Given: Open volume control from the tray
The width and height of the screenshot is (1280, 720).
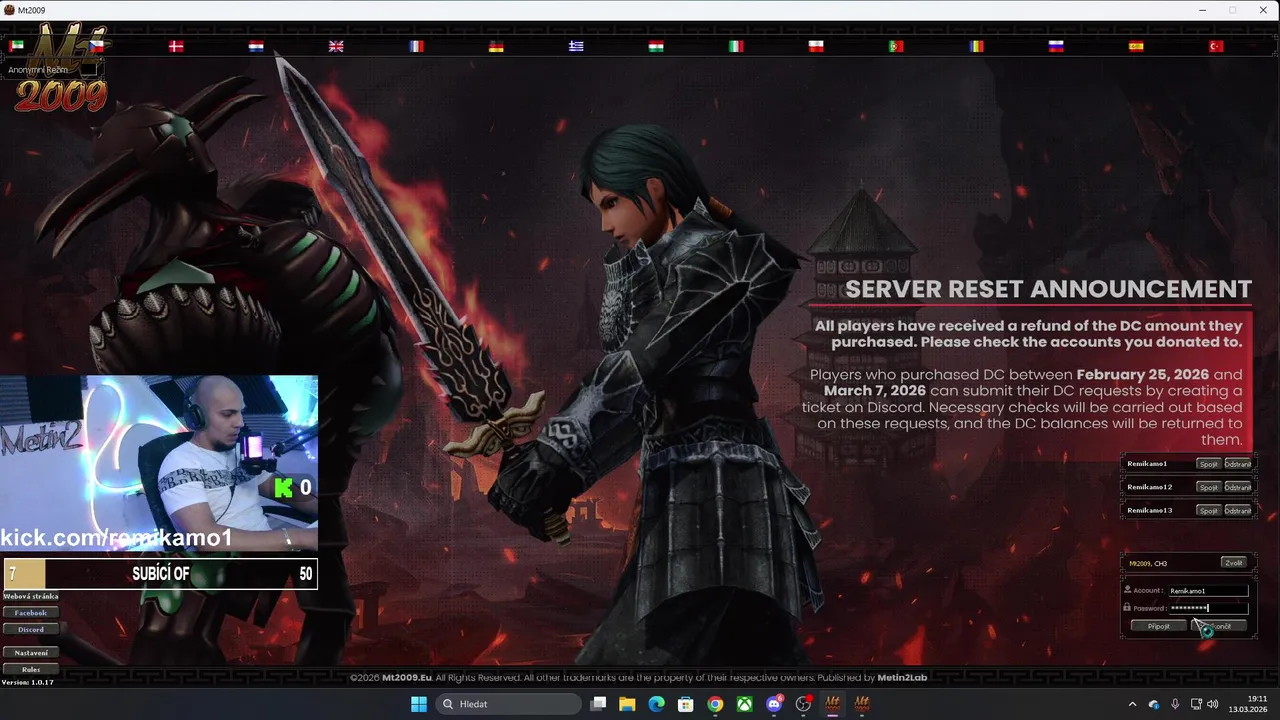Looking at the screenshot, I should coord(1212,704).
